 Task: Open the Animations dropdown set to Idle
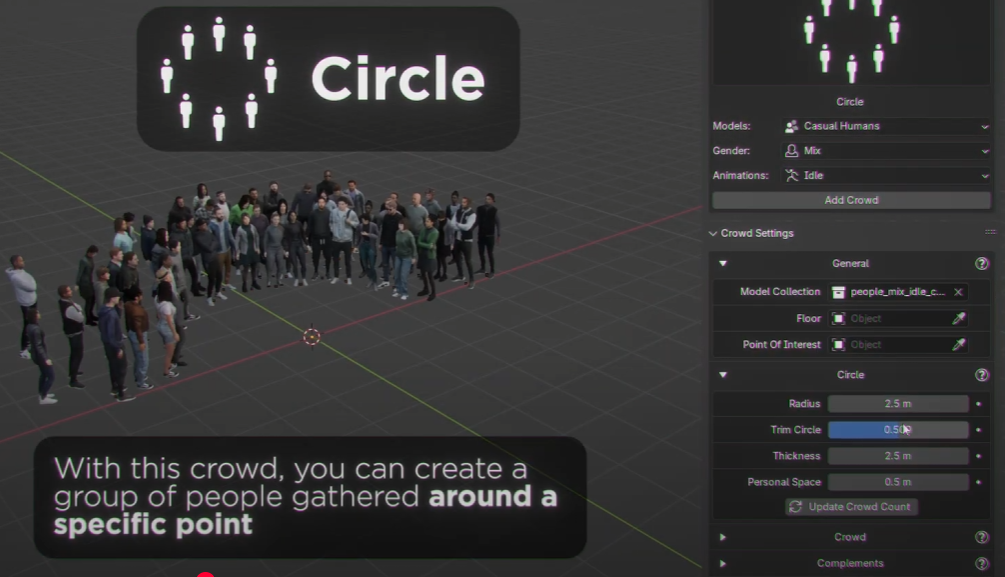(885, 175)
